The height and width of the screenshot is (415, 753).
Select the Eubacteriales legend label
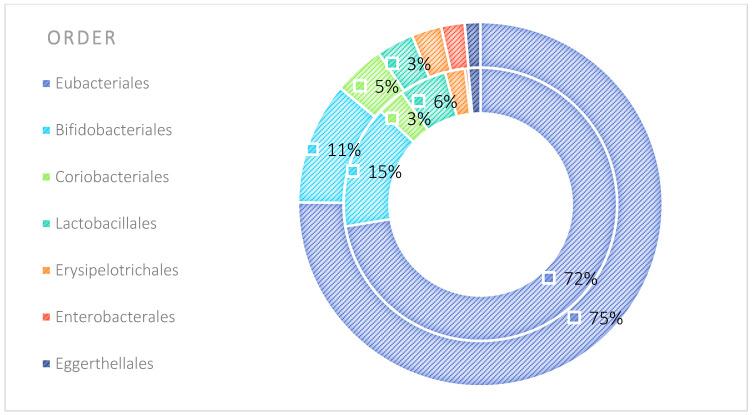pyautogui.click(x=104, y=83)
